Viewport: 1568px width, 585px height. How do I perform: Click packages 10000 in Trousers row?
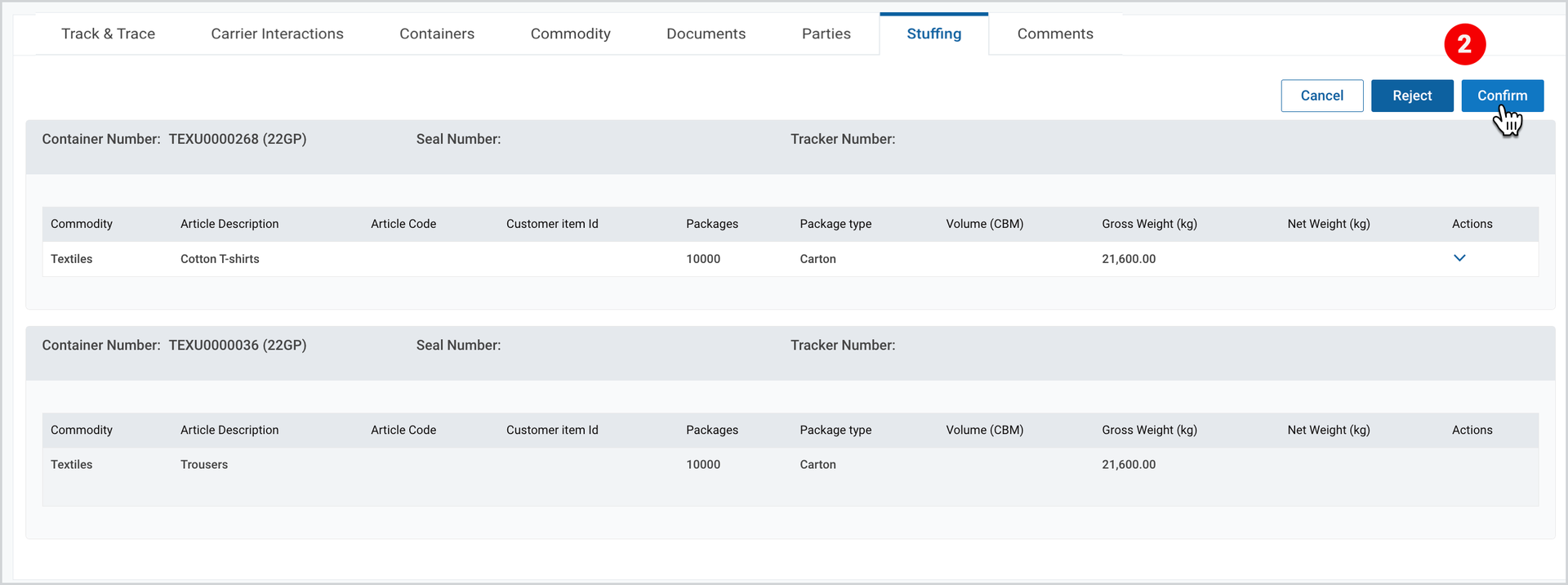[703, 464]
